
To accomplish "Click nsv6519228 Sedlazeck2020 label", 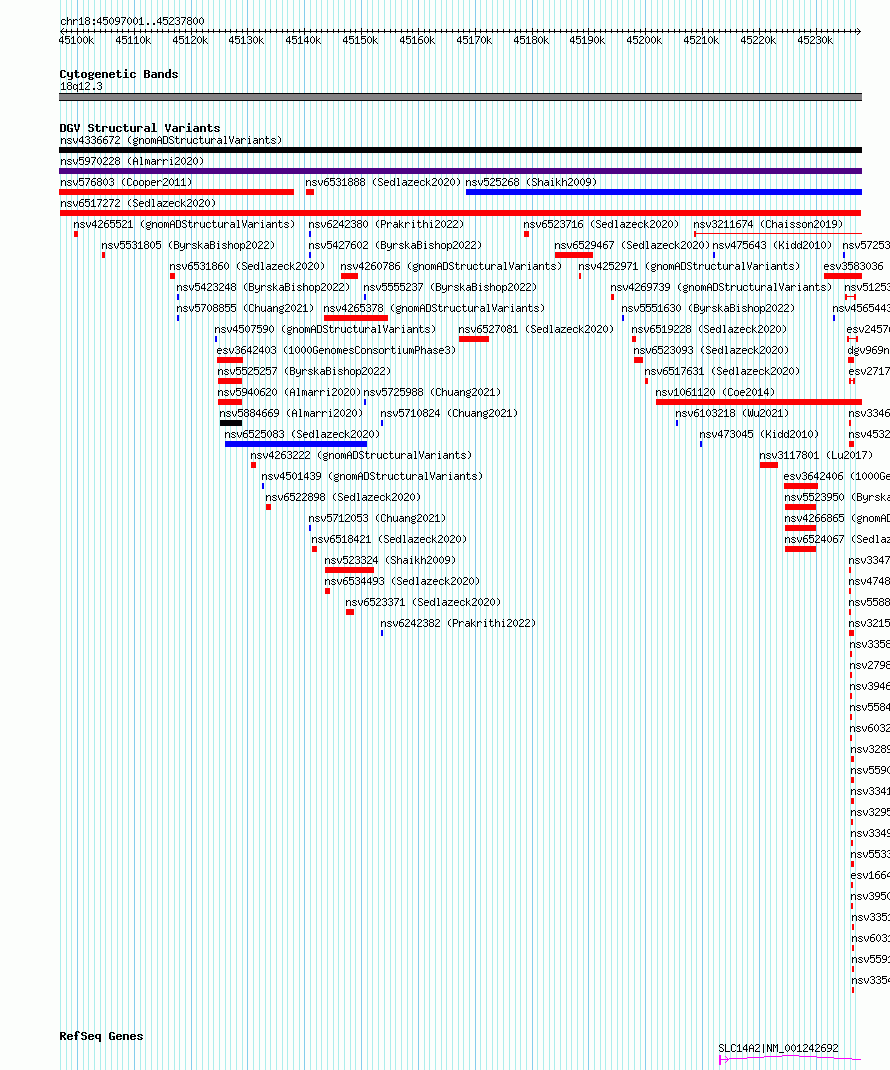I will [709, 330].
